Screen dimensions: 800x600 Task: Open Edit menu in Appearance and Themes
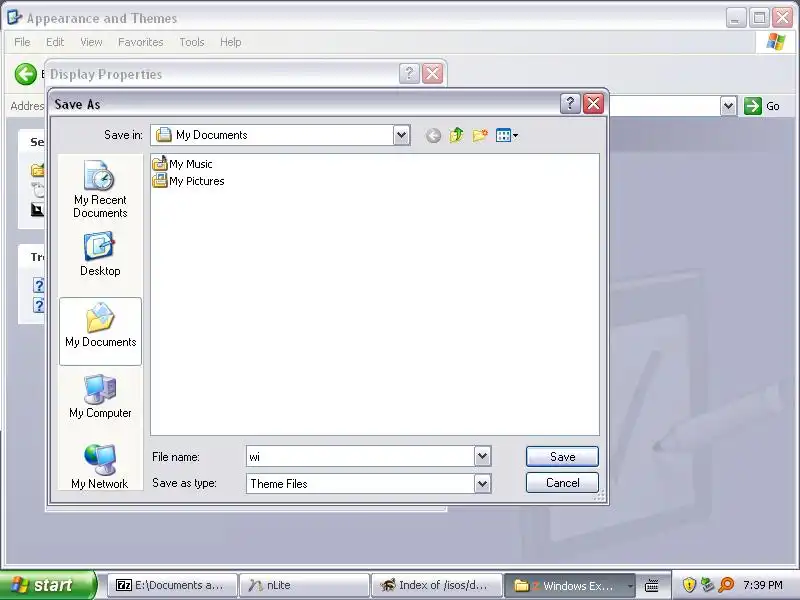point(55,42)
